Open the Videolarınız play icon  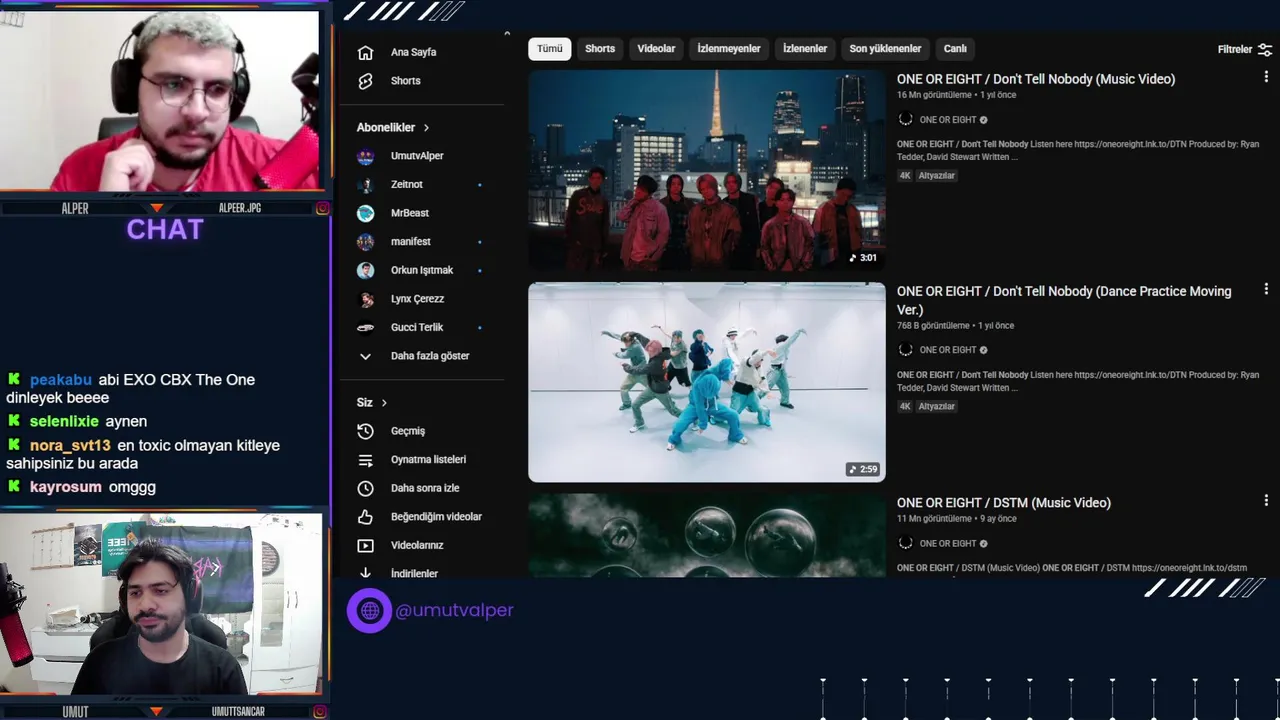(x=365, y=545)
